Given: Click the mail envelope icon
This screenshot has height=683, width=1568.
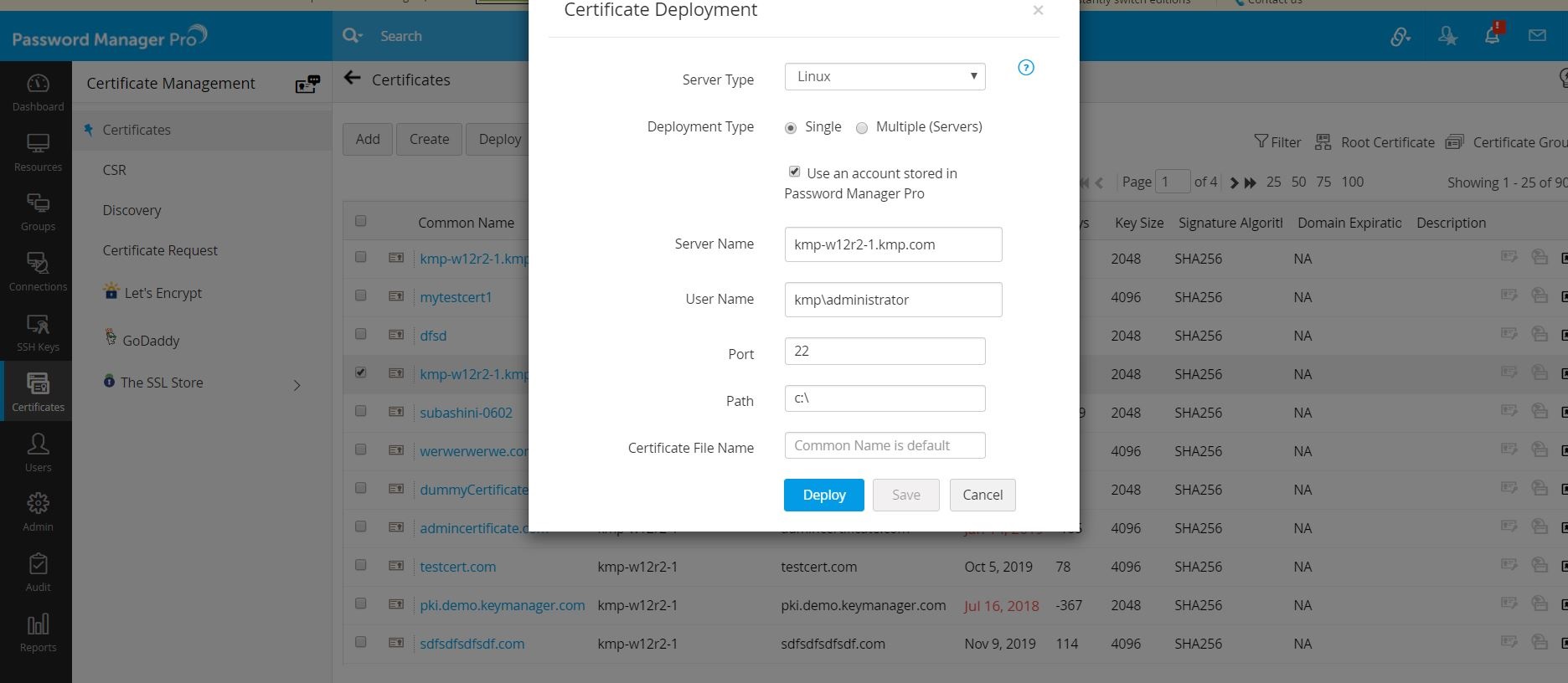Looking at the screenshot, I should (x=1537, y=36).
